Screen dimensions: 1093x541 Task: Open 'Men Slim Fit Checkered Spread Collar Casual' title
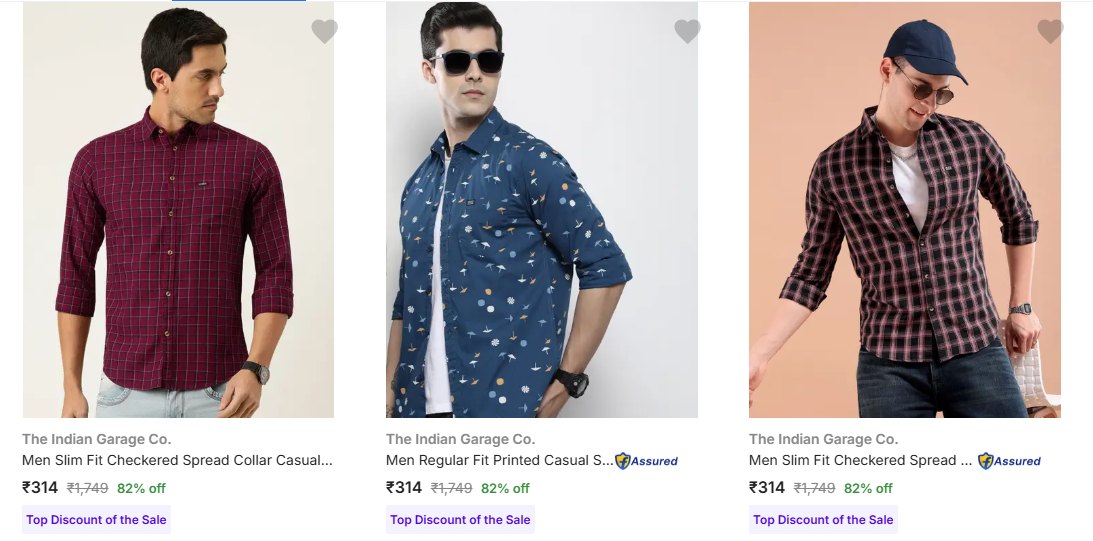tap(177, 461)
